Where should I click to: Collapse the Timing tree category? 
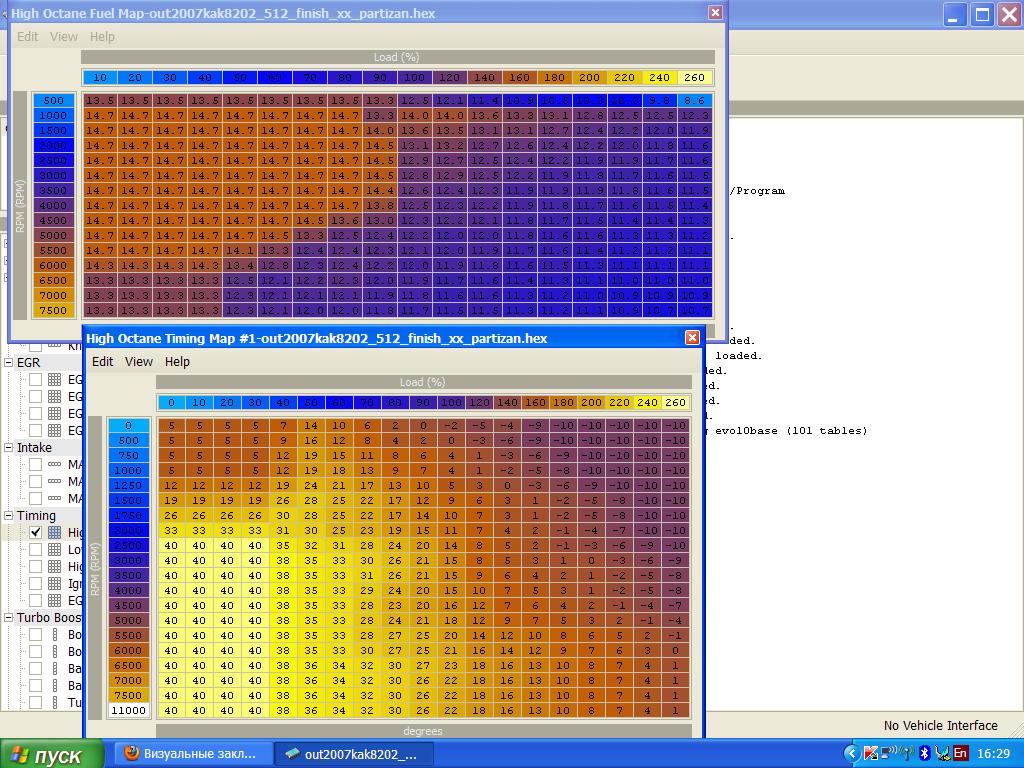pyautogui.click(x=8, y=516)
